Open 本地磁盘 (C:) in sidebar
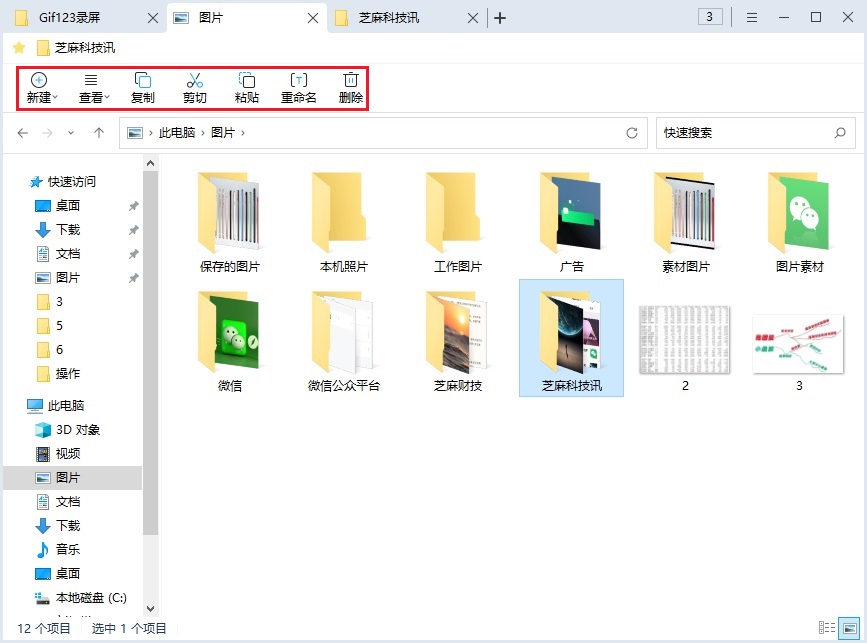867x643 pixels. pyautogui.click(x=81, y=598)
